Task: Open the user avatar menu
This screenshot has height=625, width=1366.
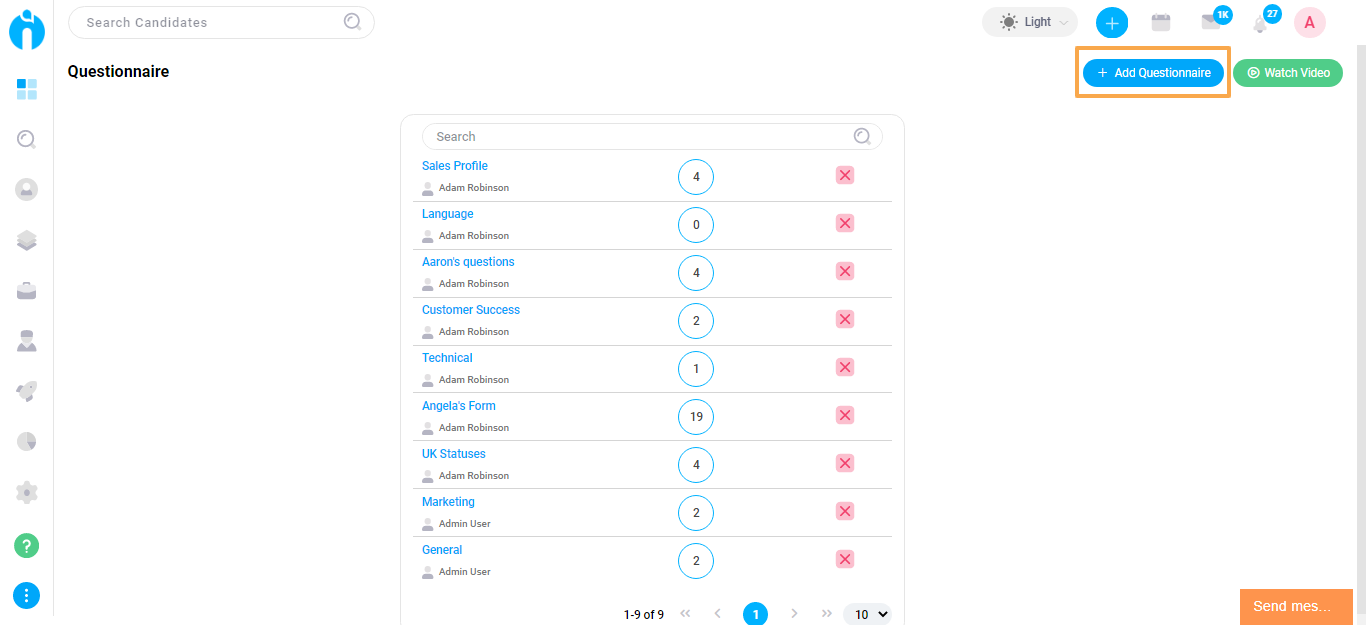Action: (x=1310, y=22)
